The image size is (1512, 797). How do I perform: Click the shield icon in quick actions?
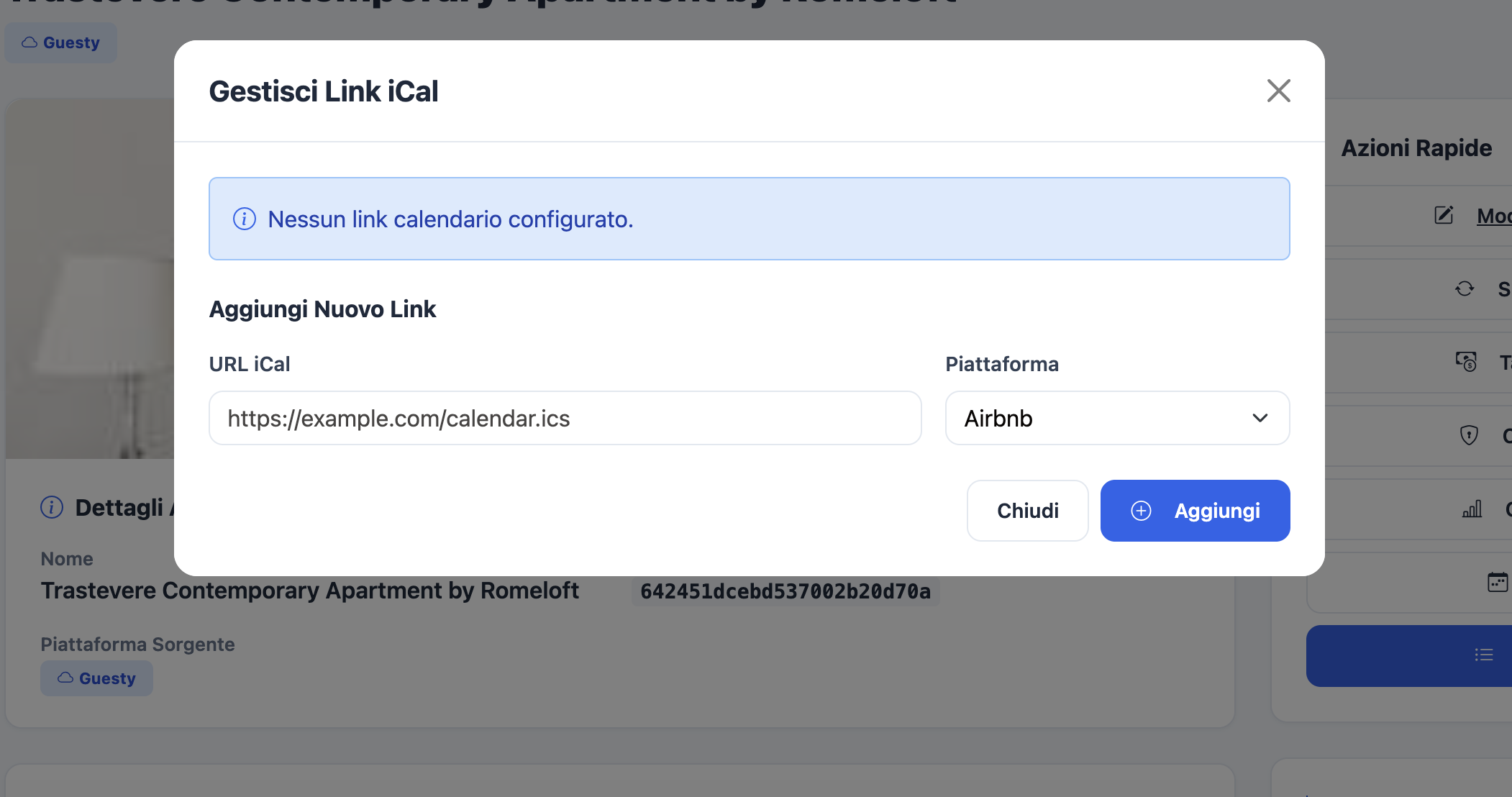tap(1468, 434)
